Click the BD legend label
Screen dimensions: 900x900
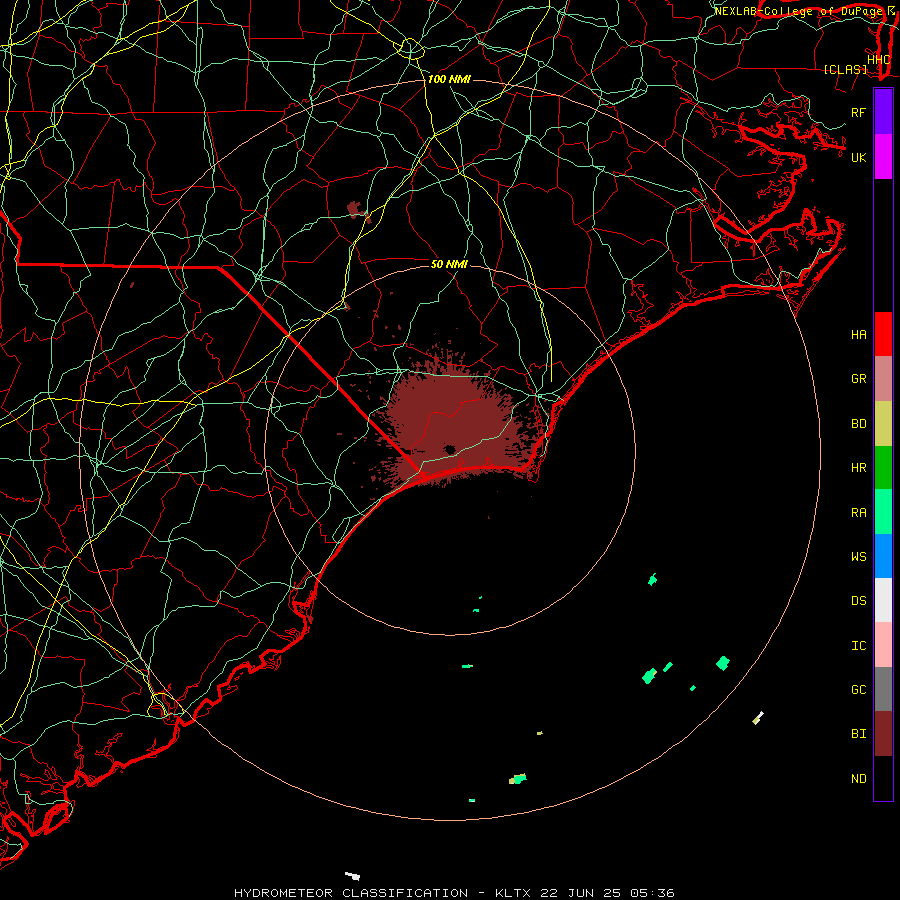pos(859,424)
